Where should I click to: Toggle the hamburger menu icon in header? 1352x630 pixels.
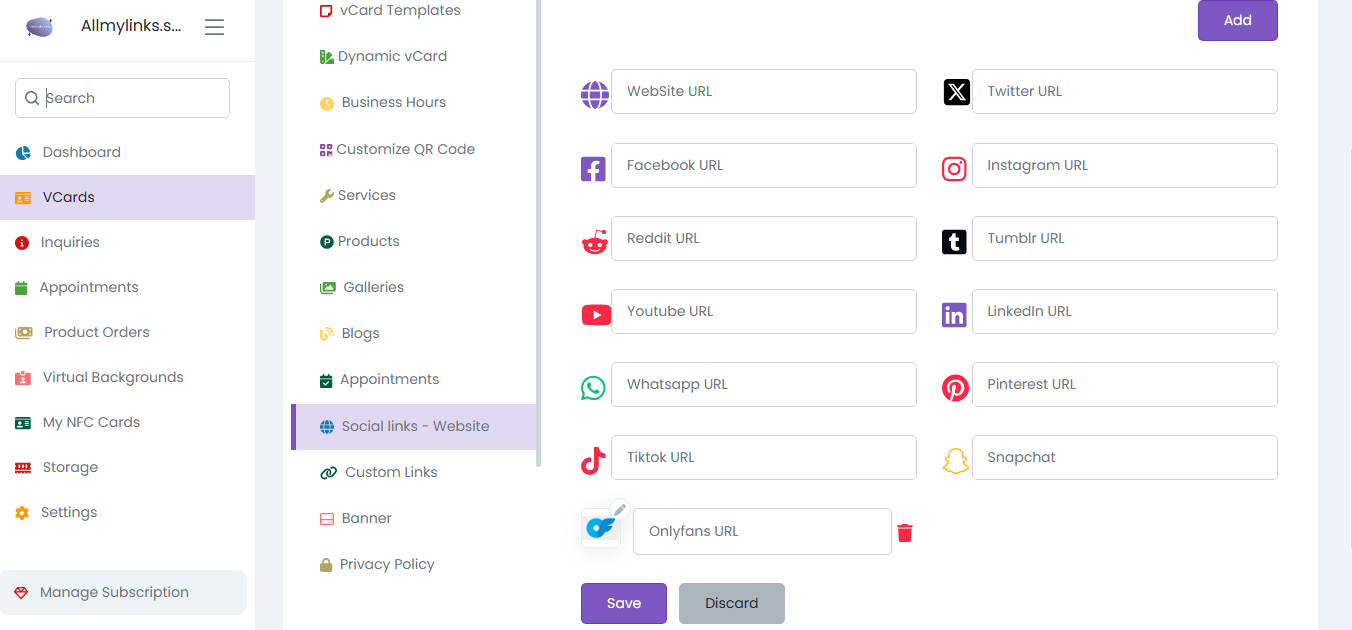tap(214, 27)
